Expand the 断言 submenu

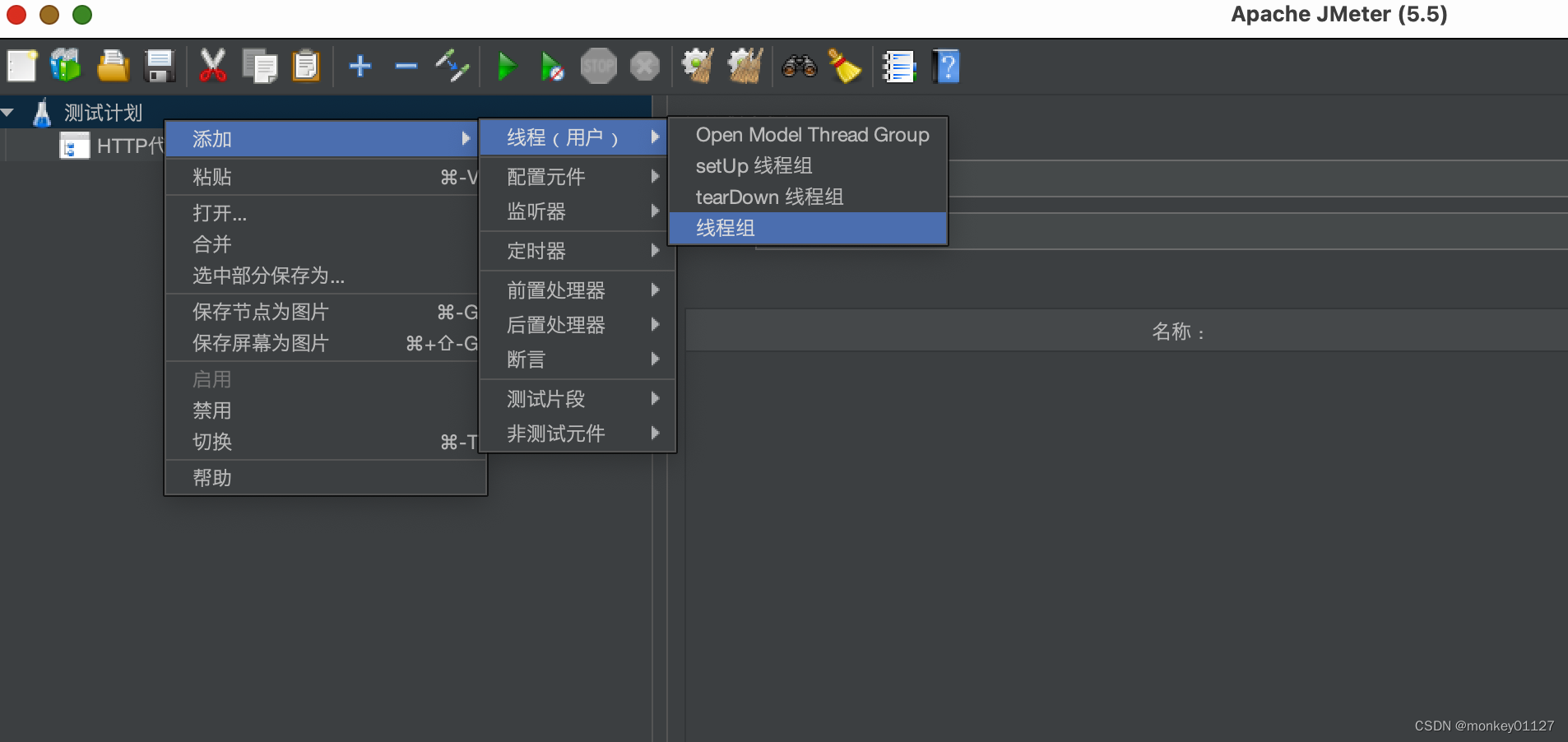(x=578, y=359)
